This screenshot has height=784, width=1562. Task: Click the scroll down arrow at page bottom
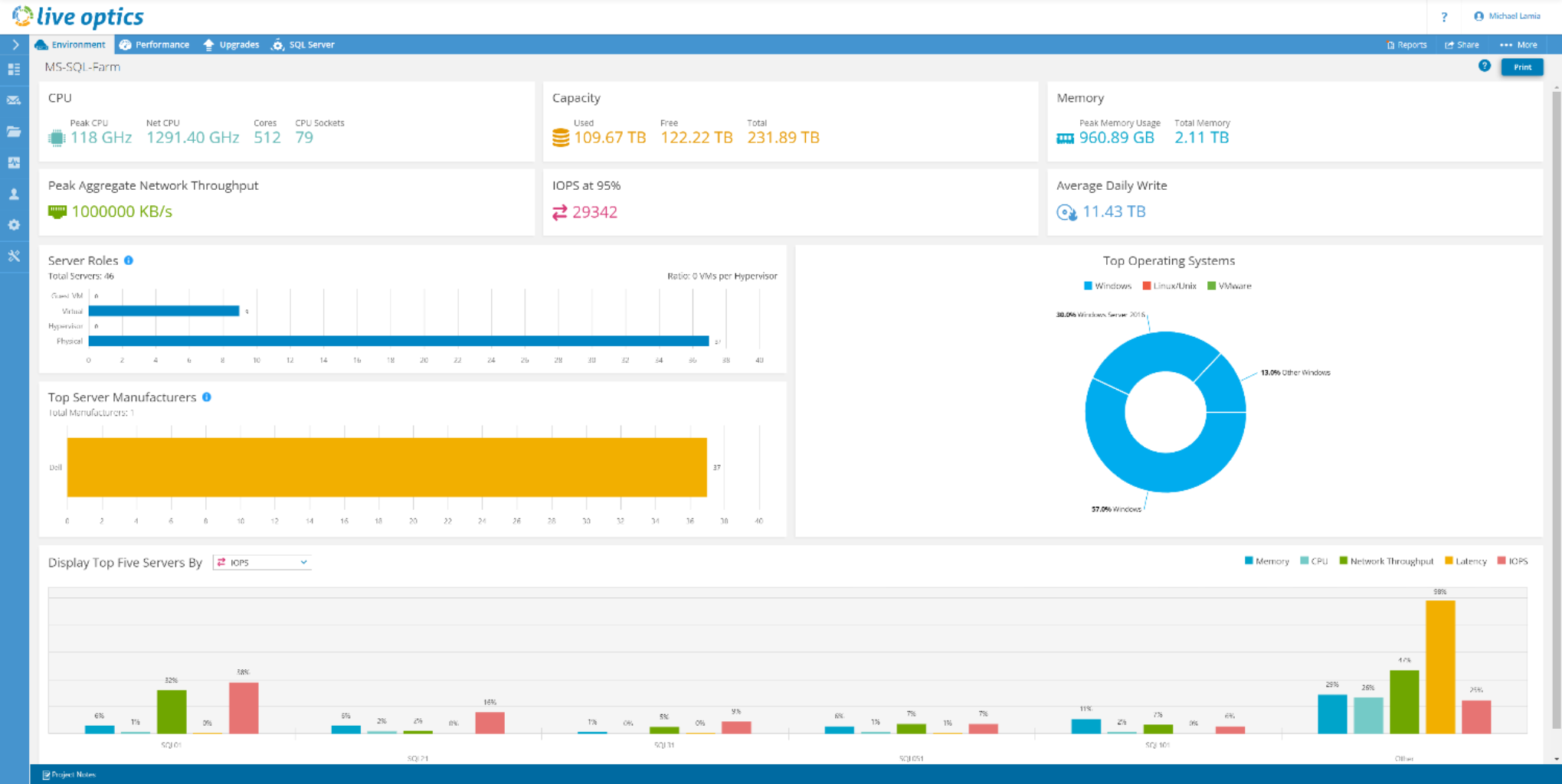[1556, 759]
